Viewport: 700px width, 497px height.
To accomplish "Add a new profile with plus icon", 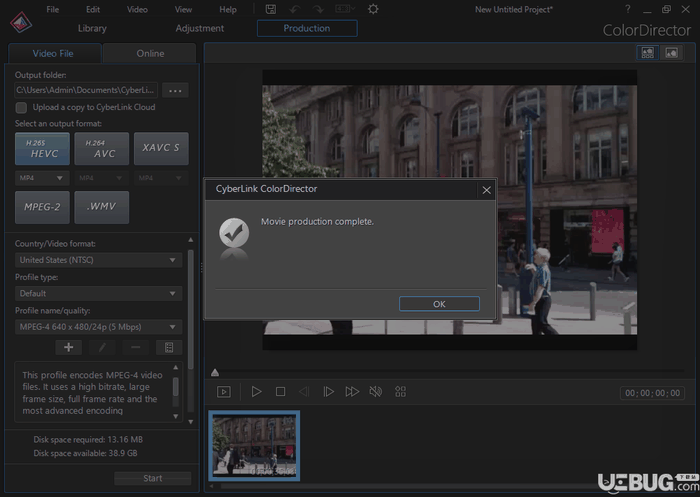I will coord(68,347).
